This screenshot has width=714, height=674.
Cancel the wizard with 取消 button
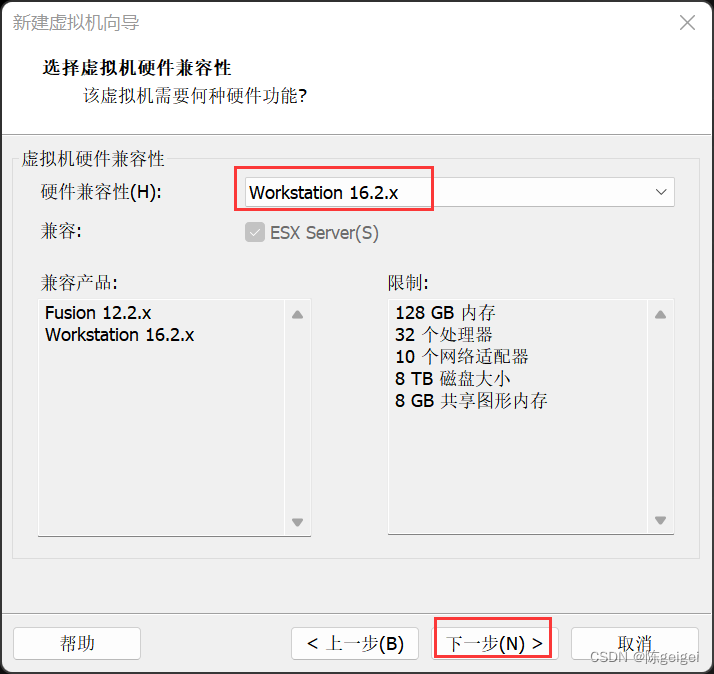click(635, 643)
